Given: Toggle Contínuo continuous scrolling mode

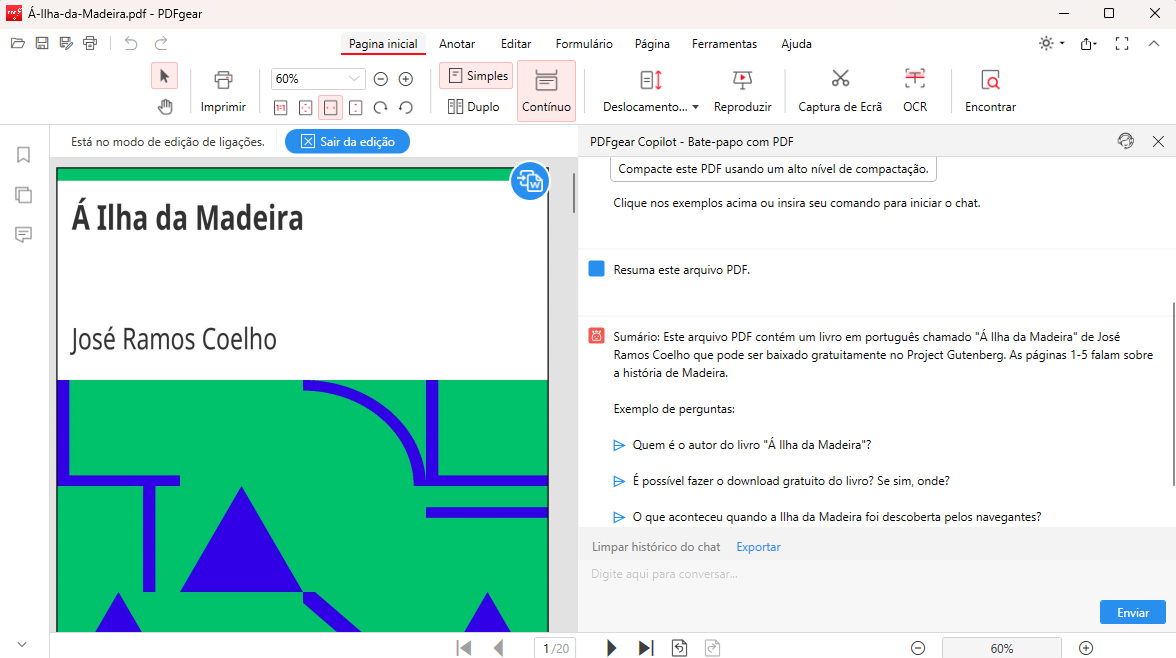Looking at the screenshot, I should [x=547, y=91].
